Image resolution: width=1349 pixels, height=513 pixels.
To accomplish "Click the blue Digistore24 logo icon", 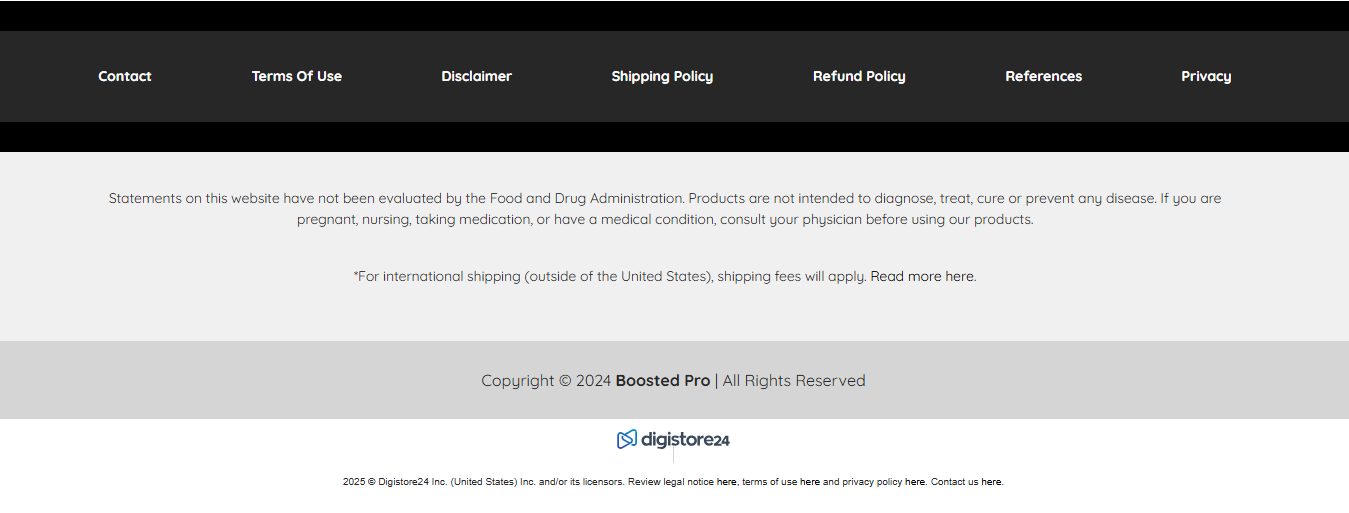I will [x=627, y=439].
